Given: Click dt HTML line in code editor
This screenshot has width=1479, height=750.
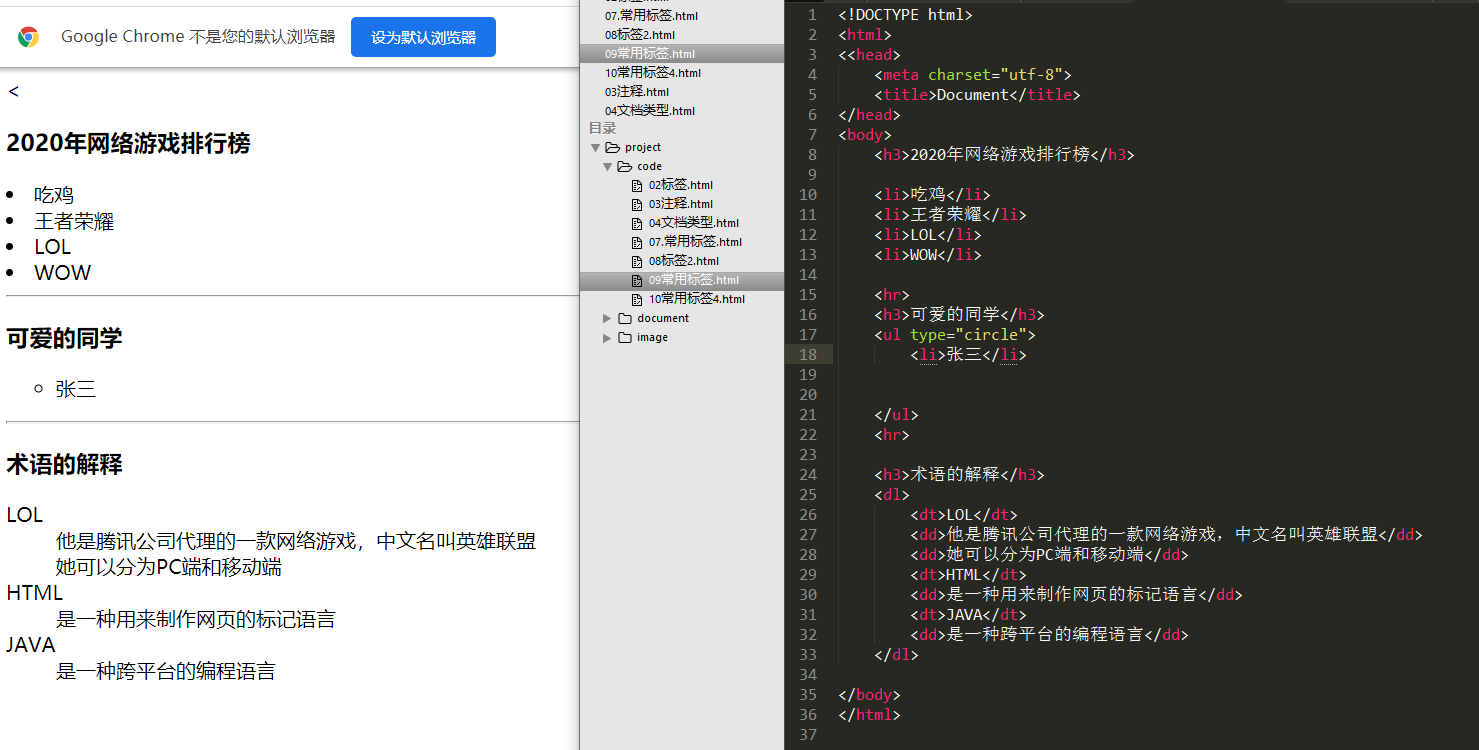Looking at the screenshot, I should click(x=968, y=575).
